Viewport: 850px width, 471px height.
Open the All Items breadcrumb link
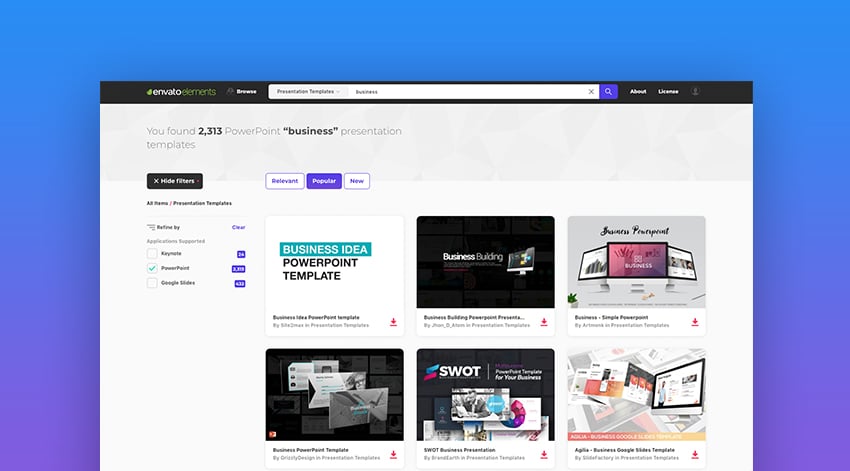157,203
